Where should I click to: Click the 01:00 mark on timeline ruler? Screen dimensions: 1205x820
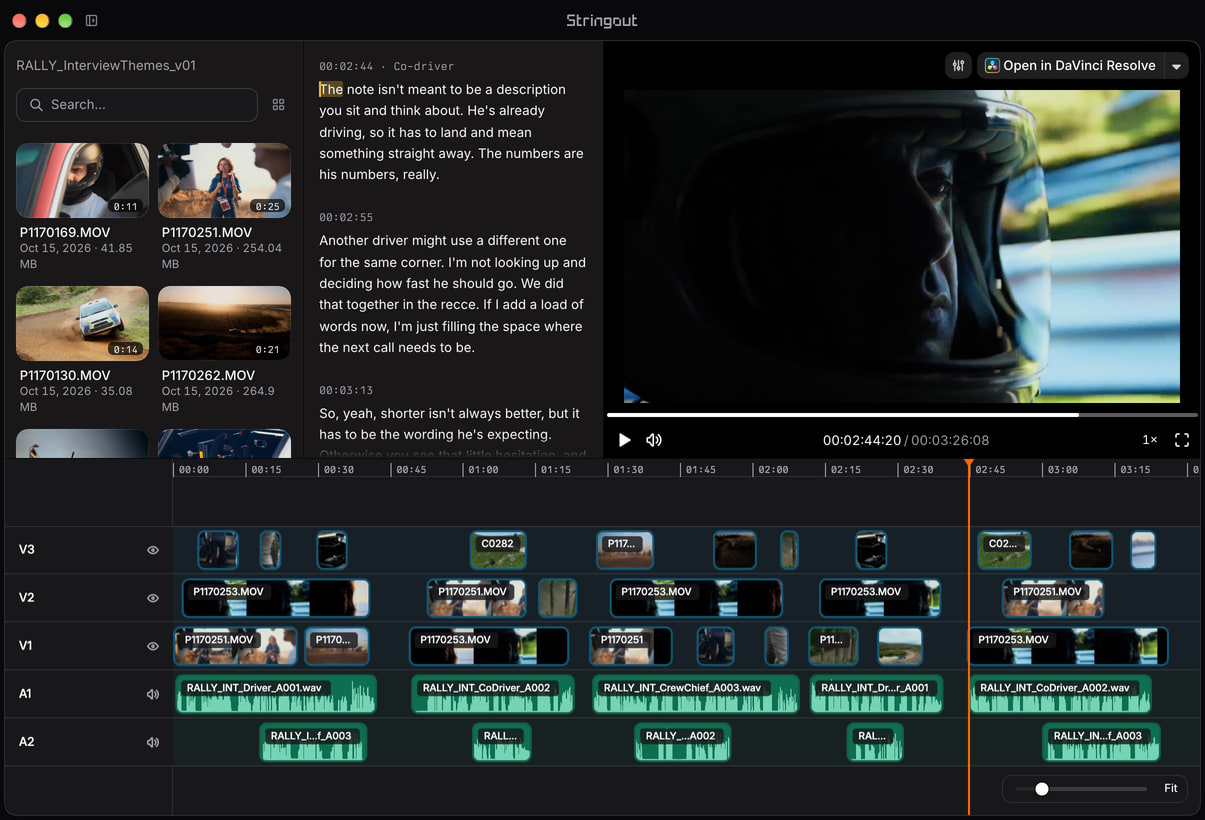[484, 469]
